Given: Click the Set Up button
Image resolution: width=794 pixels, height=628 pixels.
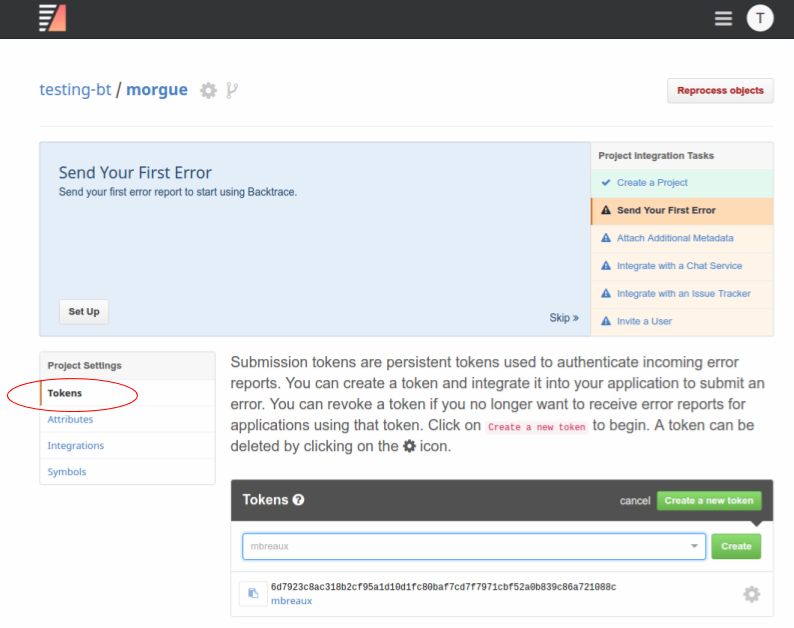Looking at the screenshot, I should pos(84,311).
